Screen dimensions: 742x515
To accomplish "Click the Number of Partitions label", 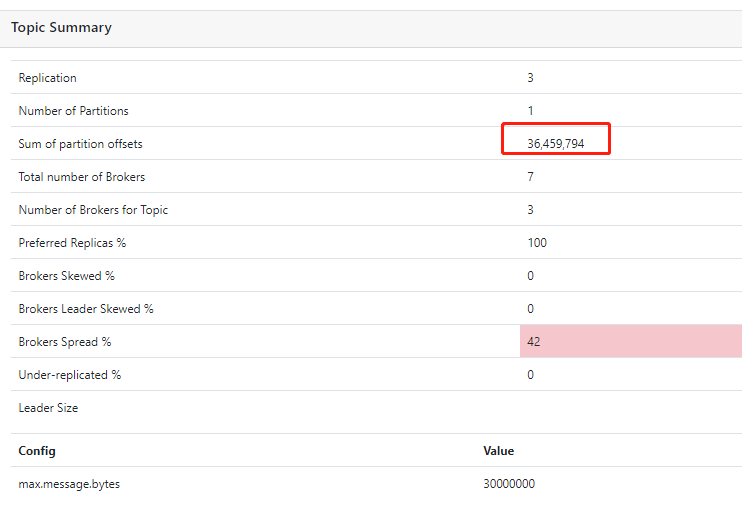I will click(73, 111).
